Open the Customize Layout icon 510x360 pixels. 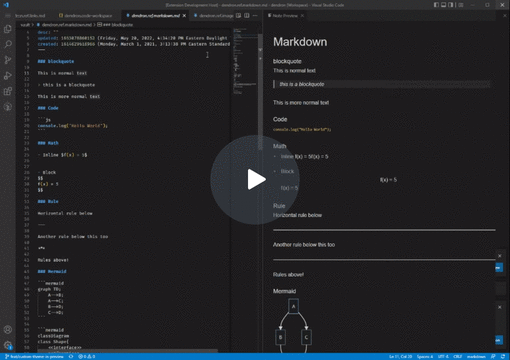461,5
